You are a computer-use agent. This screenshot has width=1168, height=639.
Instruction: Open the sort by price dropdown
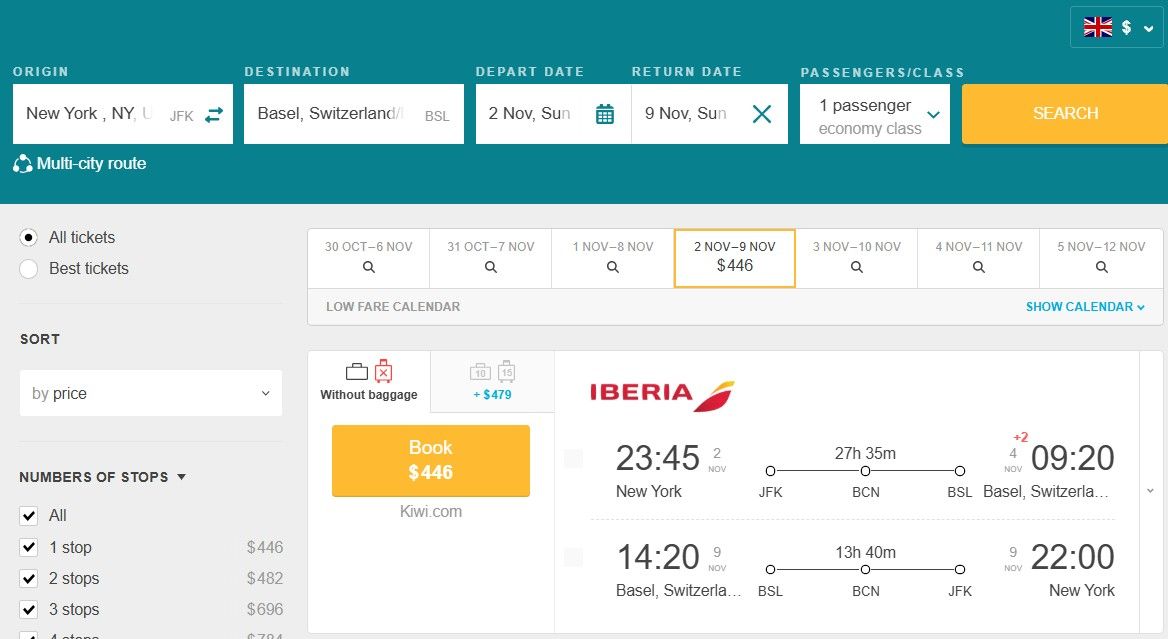[x=151, y=394]
